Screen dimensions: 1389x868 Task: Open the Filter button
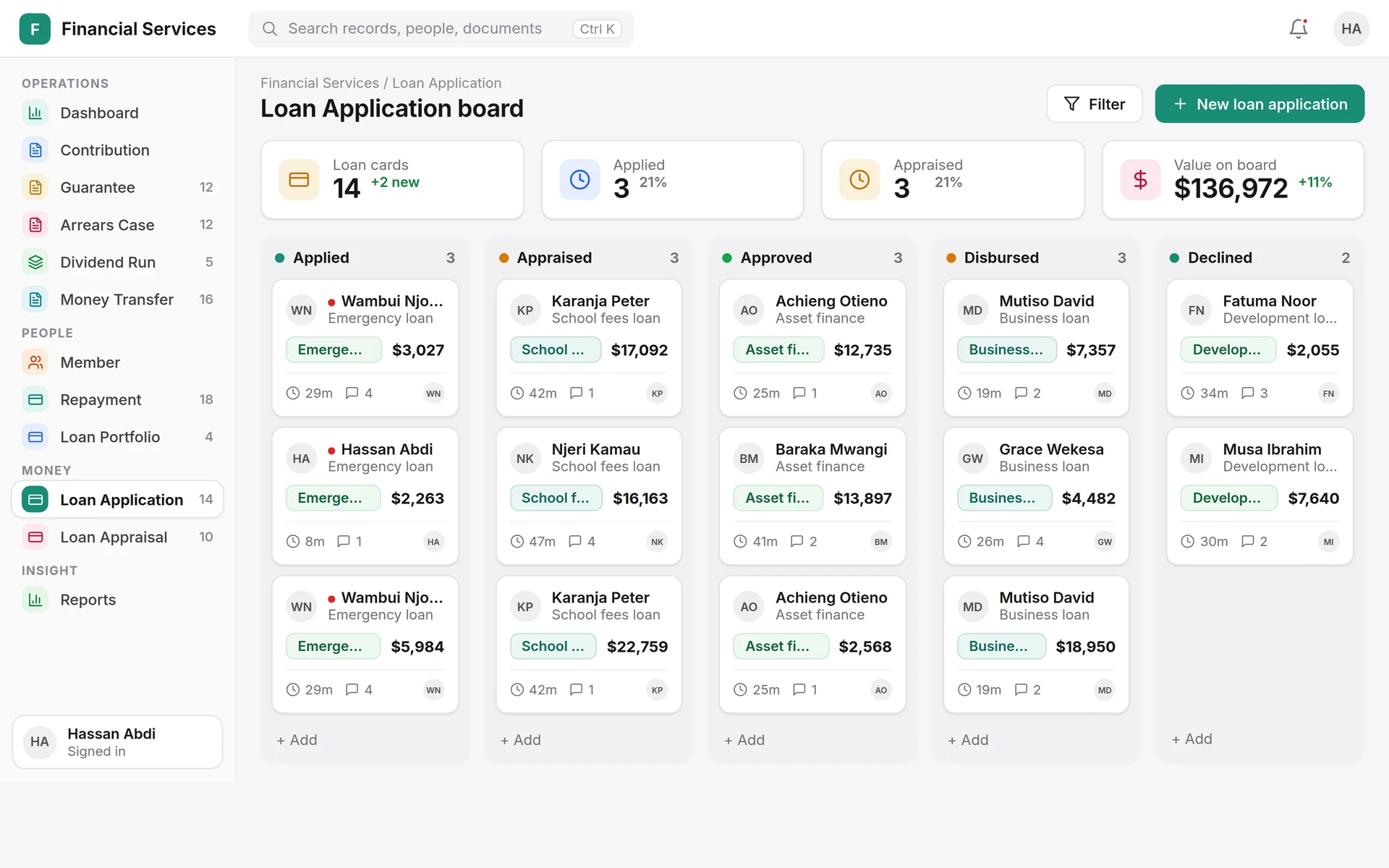click(1095, 104)
